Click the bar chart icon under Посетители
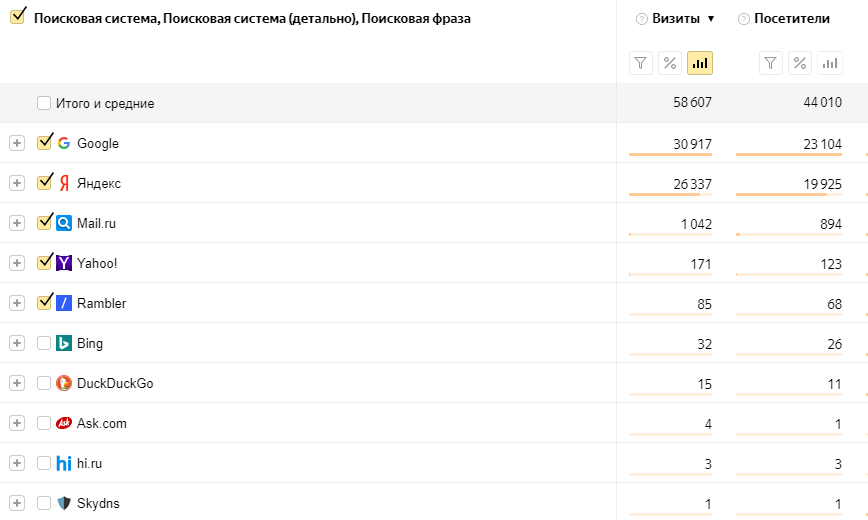The height and width of the screenshot is (520, 868). 830,63
